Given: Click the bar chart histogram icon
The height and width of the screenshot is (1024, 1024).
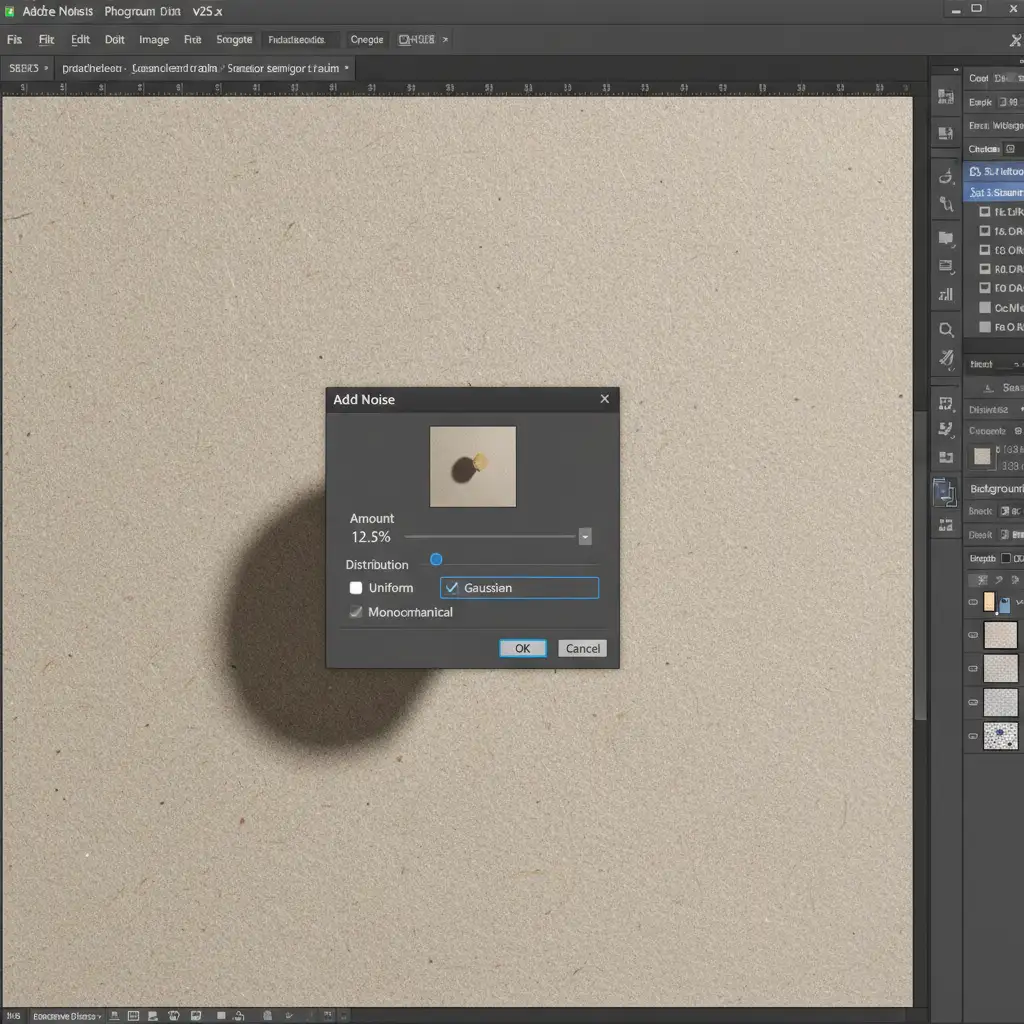Looking at the screenshot, I should [x=945, y=295].
